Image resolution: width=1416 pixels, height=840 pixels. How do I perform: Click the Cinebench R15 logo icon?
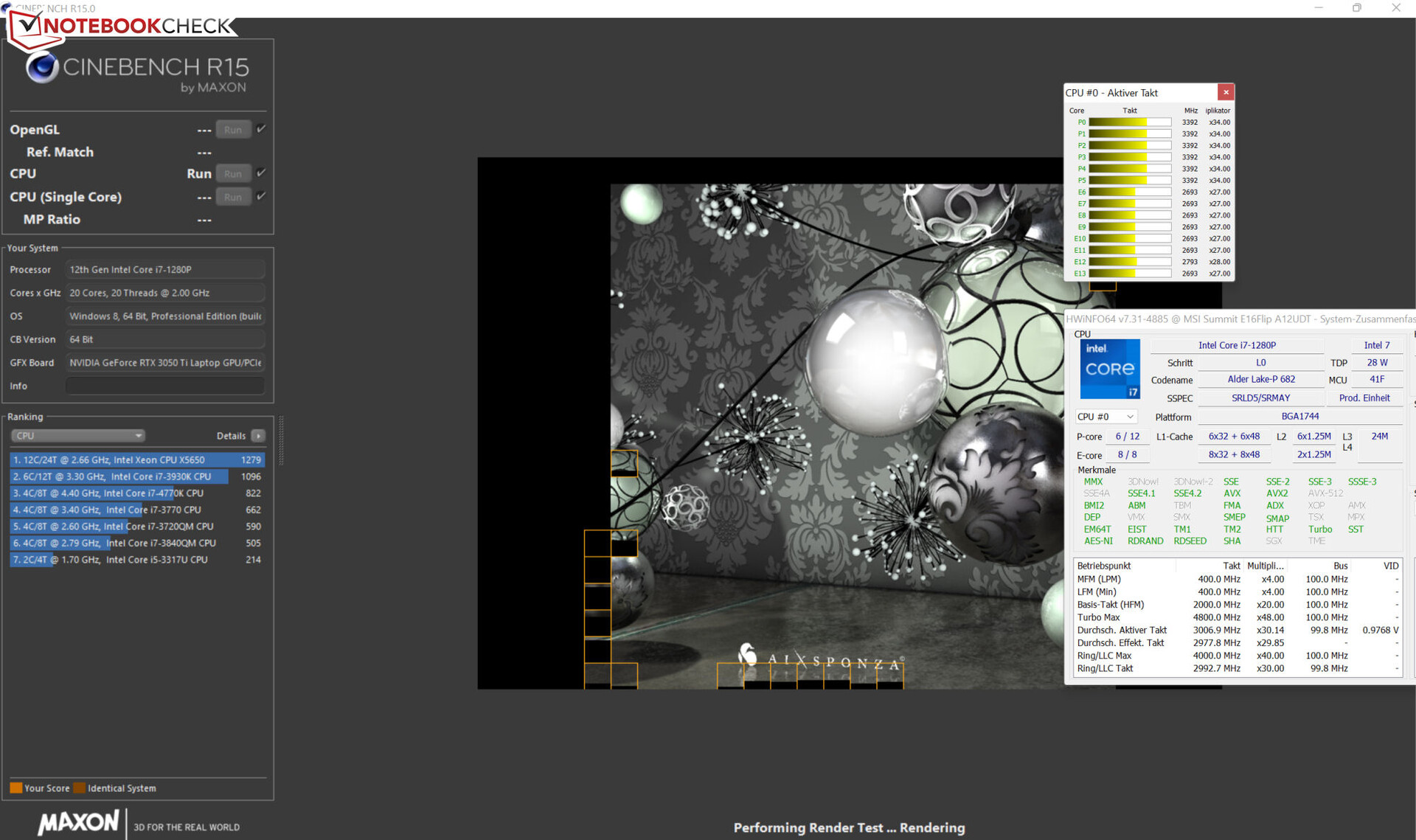[x=42, y=68]
